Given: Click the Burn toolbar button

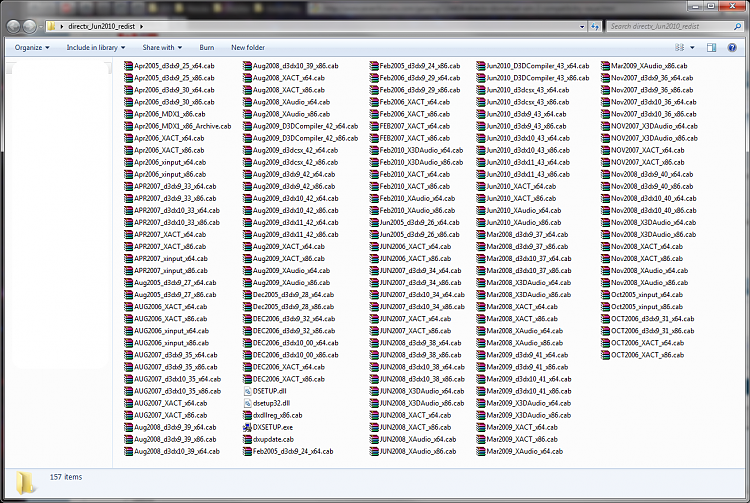Looking at the screenshot, I should [207, 47].
